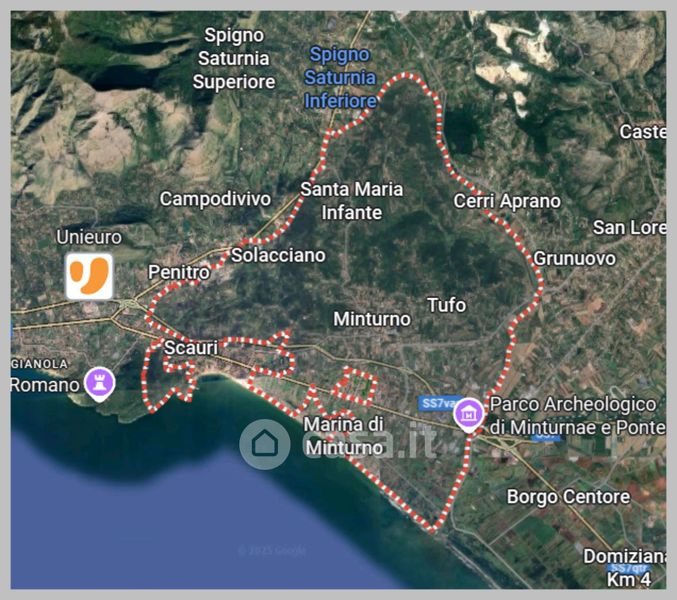Image resolution: width=677 pixels, height=600 pixels.
Task: Click the Unieuro orange store icon
Action: coord(89,276)
